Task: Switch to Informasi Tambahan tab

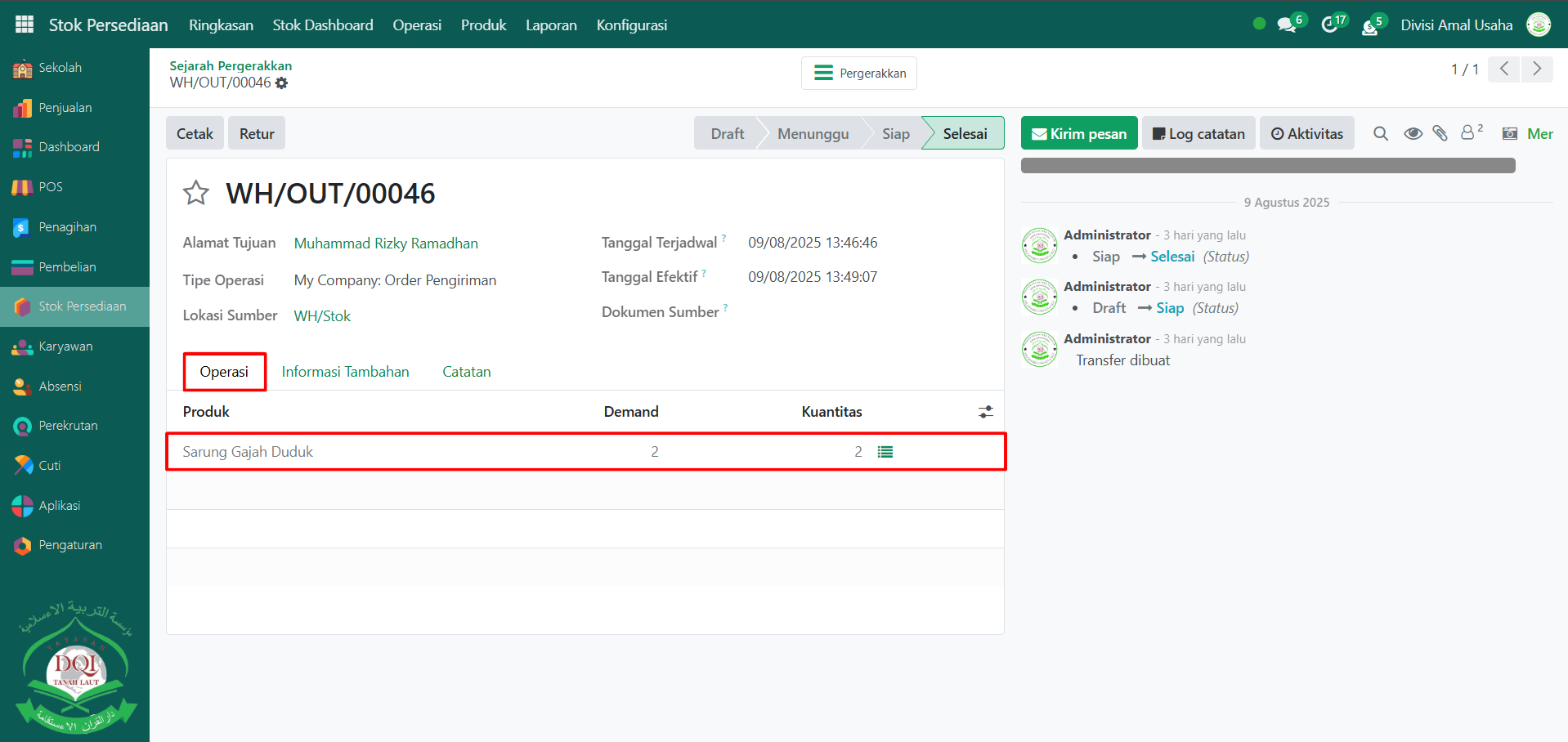Action: click(345, 372)
